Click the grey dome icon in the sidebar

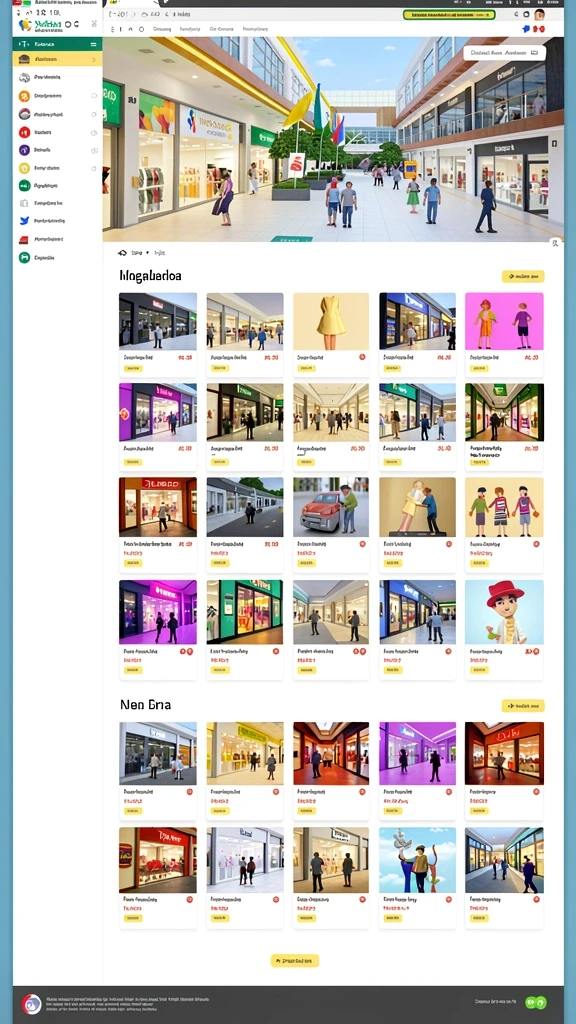24,114
